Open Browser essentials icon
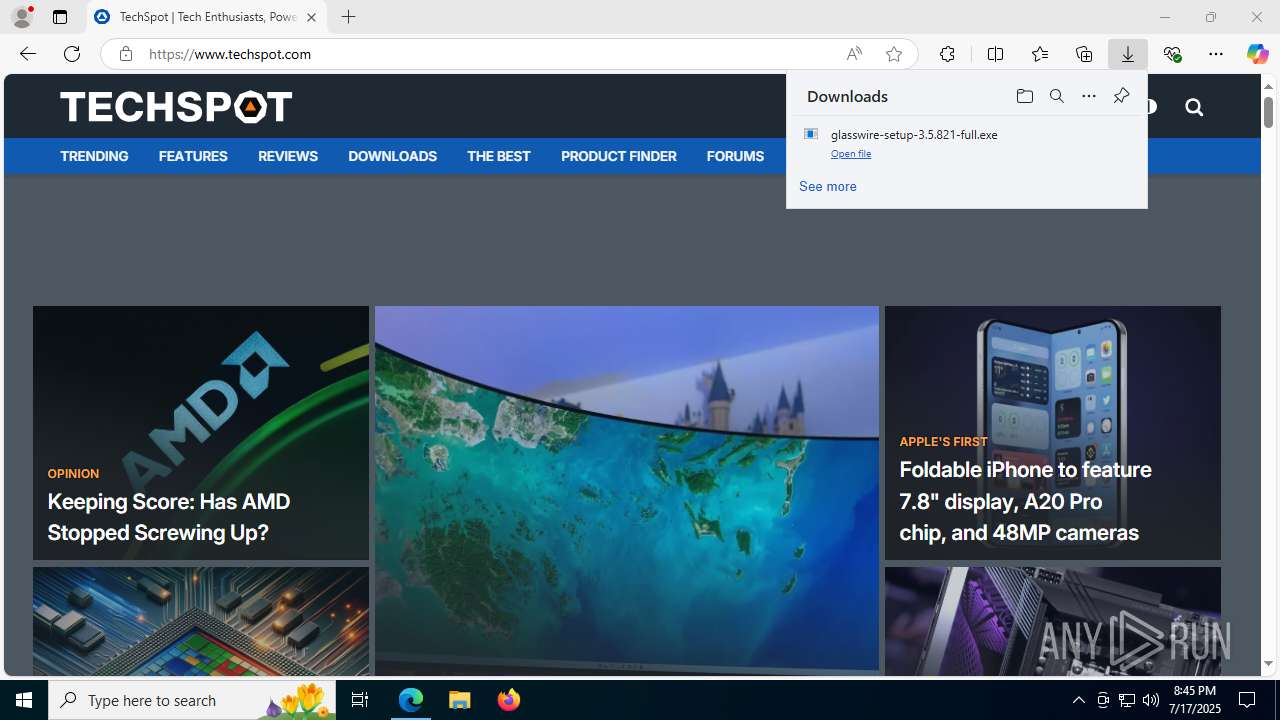The height and width of the screenshot is (720, 1280). pyautogui.click(x=1172, y=54)
